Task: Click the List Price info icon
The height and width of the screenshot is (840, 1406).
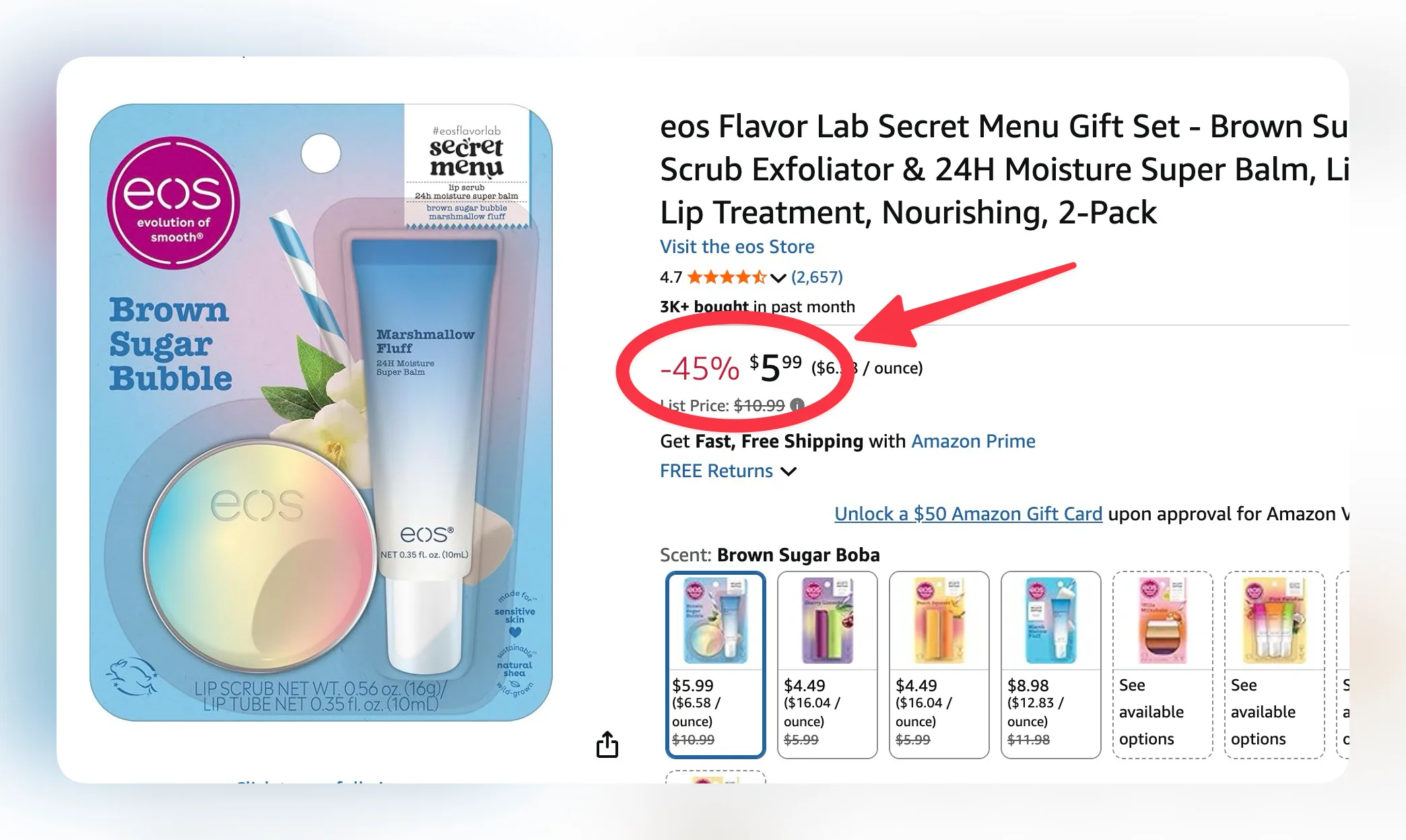Action: [797, 405]
